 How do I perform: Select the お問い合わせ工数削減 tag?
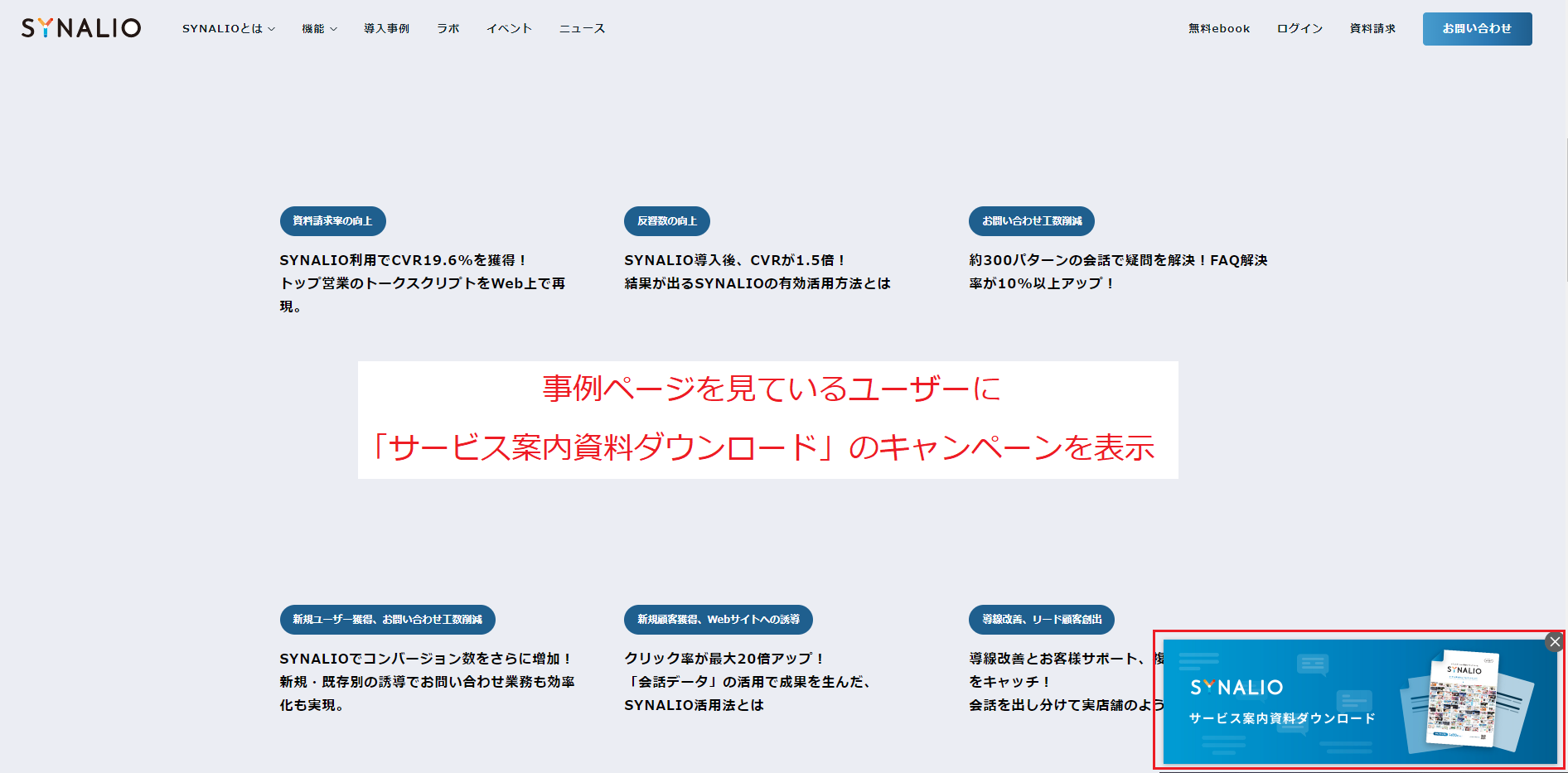coord(1032,221)
